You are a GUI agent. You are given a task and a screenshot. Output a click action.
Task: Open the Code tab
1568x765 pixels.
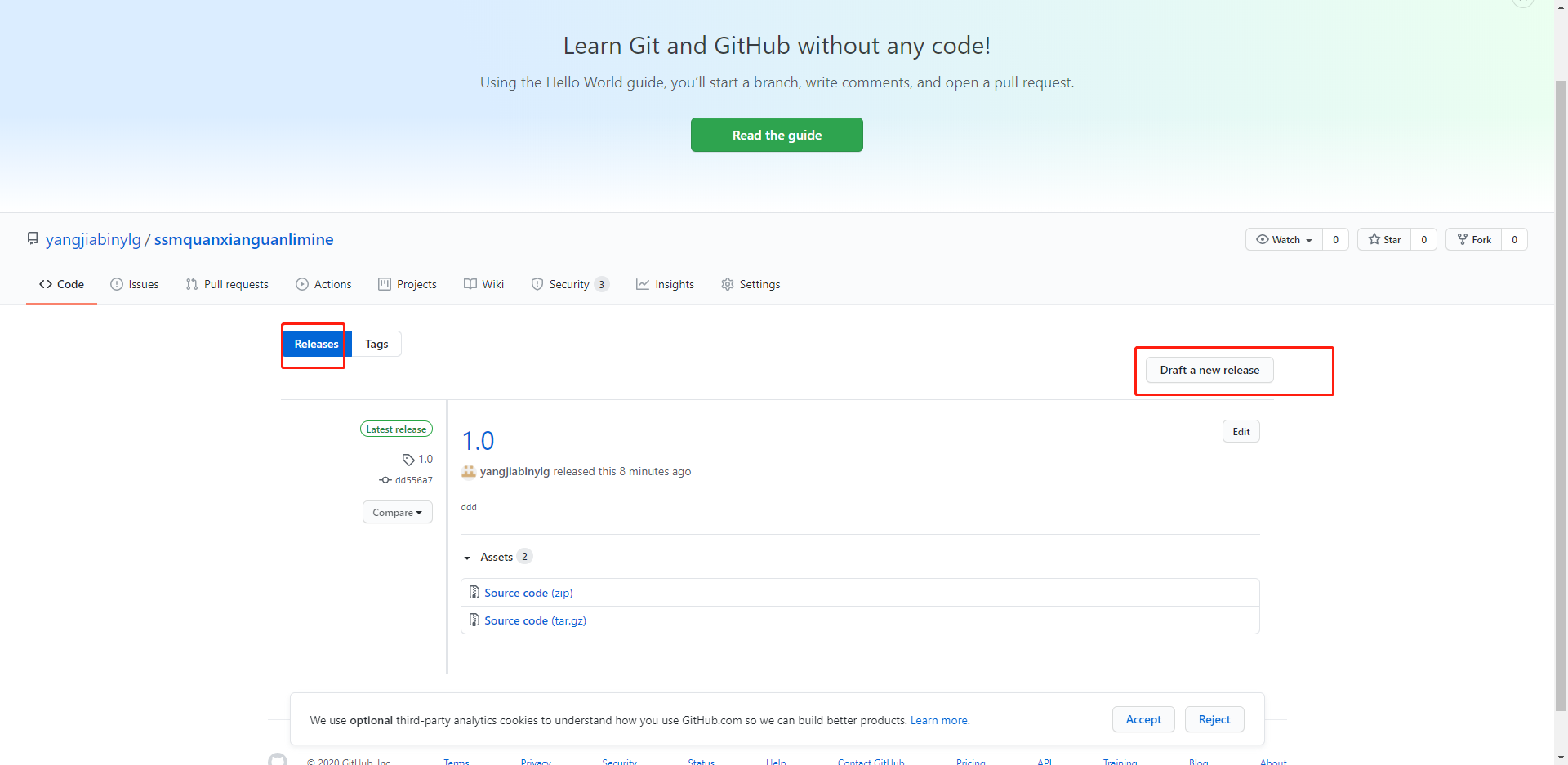point(61,284)
